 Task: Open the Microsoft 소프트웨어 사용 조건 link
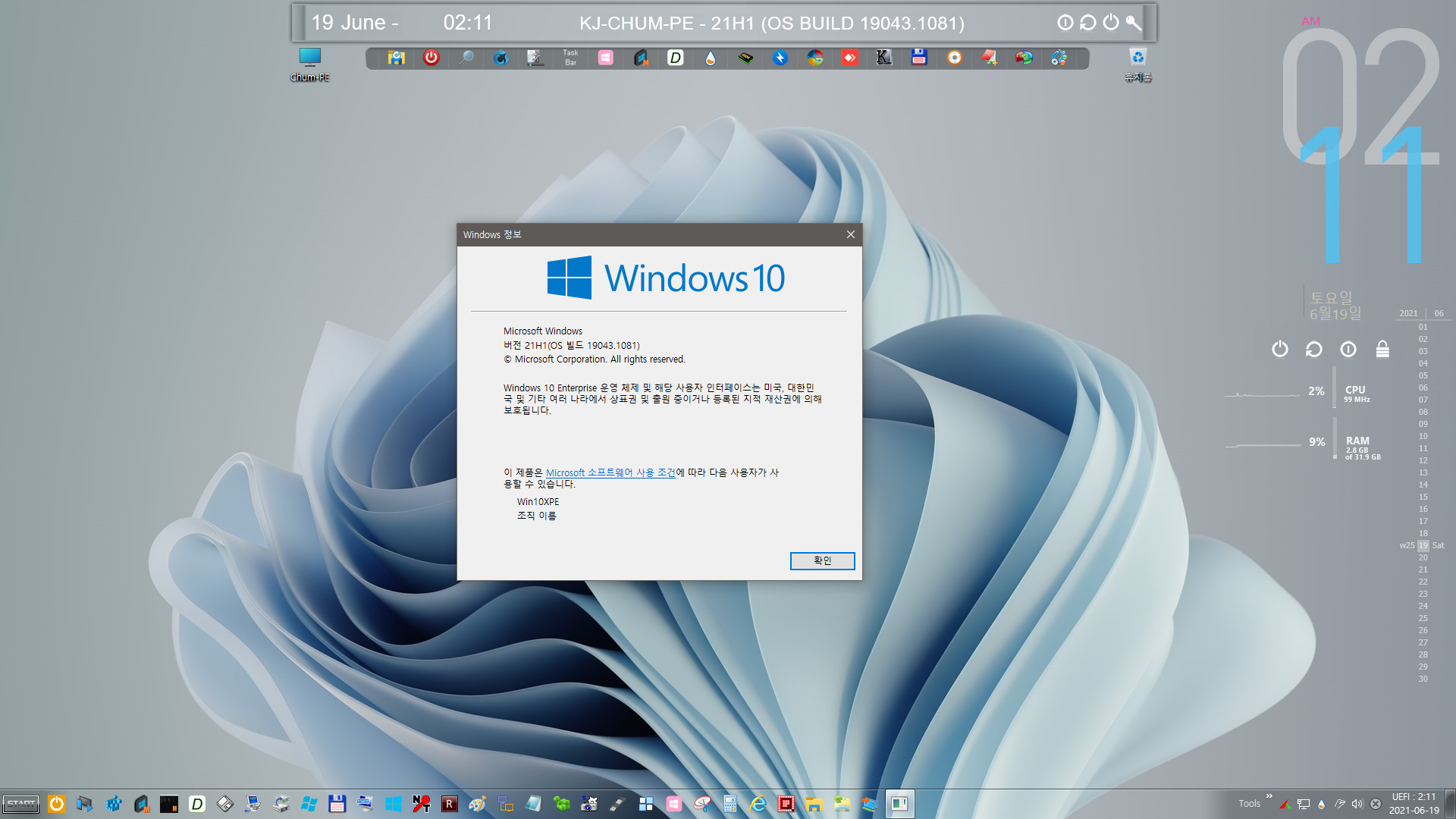point(610,472)
